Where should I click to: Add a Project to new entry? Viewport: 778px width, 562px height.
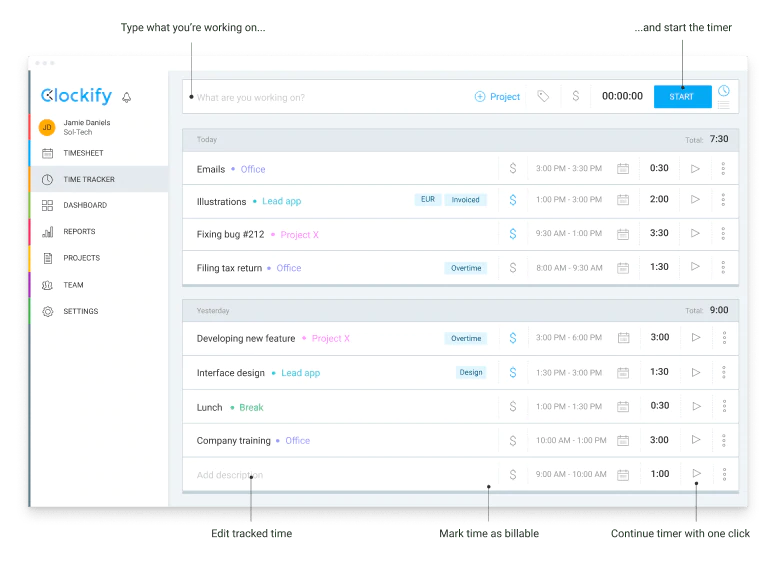pyautogui.click(x=497, y=97)
